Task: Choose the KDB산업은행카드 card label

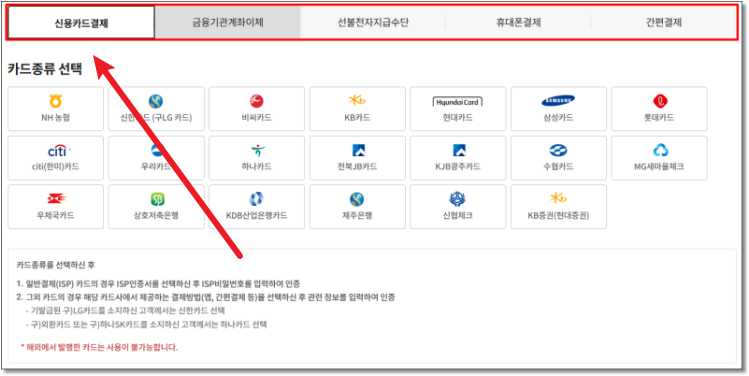Action: point(257,215)
